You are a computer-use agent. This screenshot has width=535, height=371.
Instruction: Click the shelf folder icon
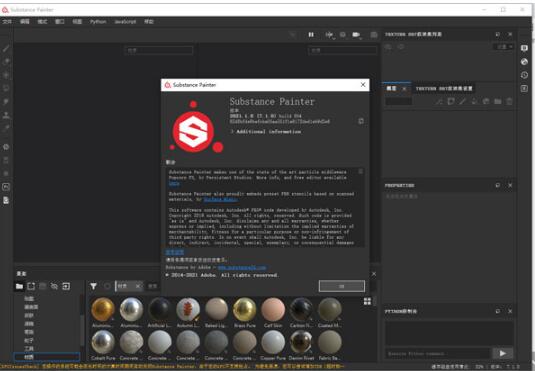tap(19, 286)
